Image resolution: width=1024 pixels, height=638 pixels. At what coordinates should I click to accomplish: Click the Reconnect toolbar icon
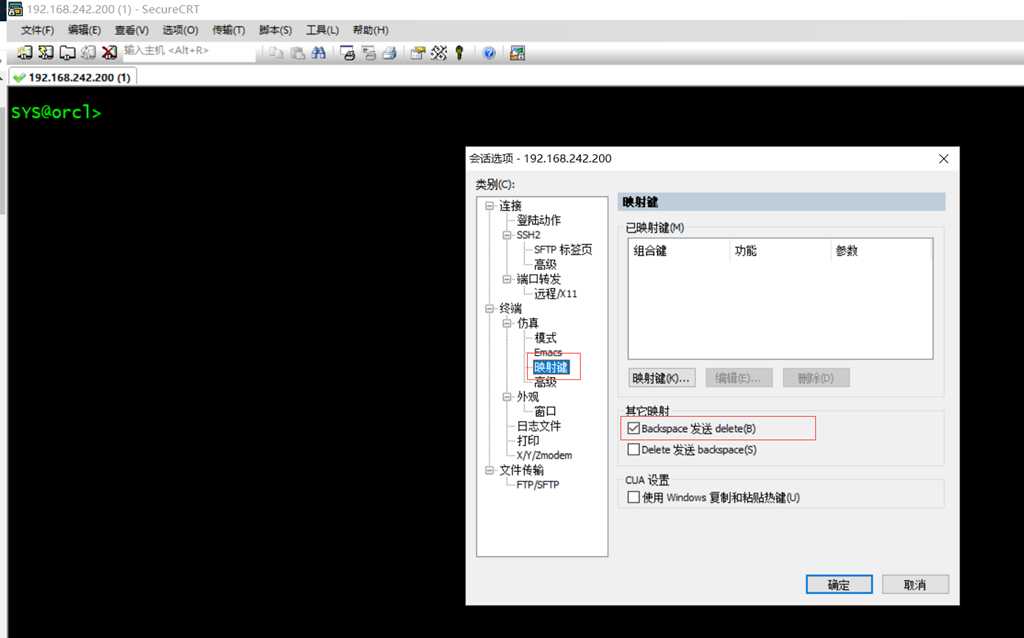(88, 52)
